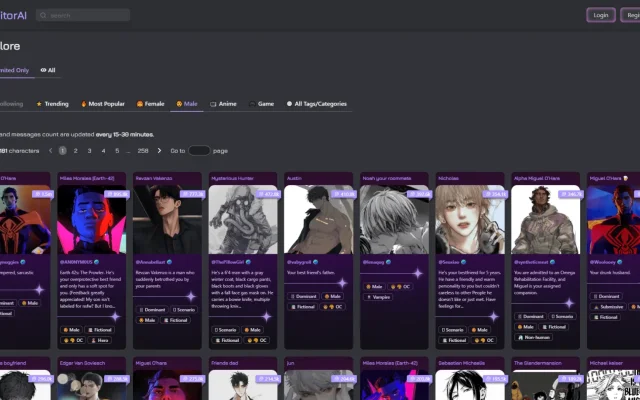Screen dimensions: 640x400
Task: Open the Revaan Valenzo card title
Action: 154,178
